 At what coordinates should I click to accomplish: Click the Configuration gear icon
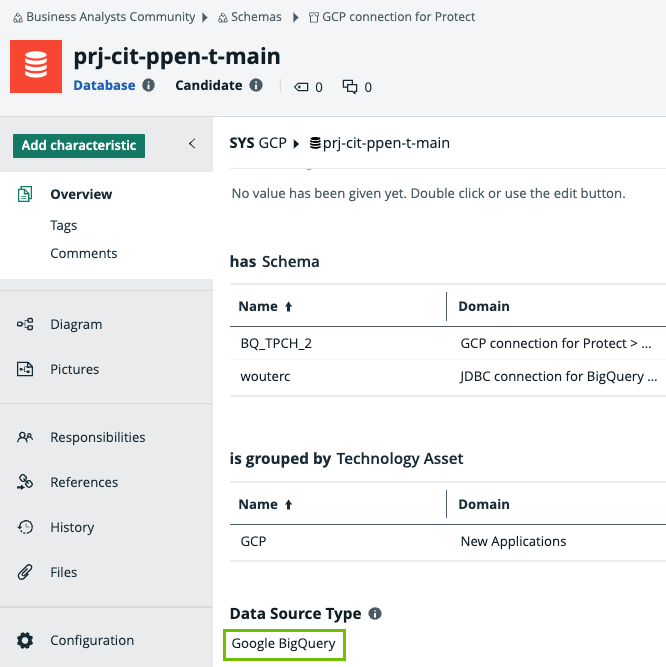pos(25,640)
